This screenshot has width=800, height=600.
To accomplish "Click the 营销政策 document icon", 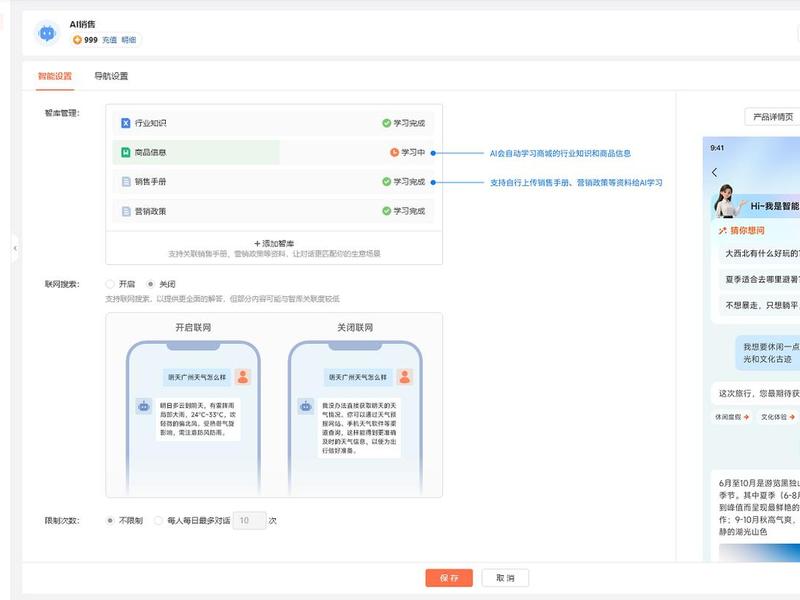I will (x=126, y=211).
